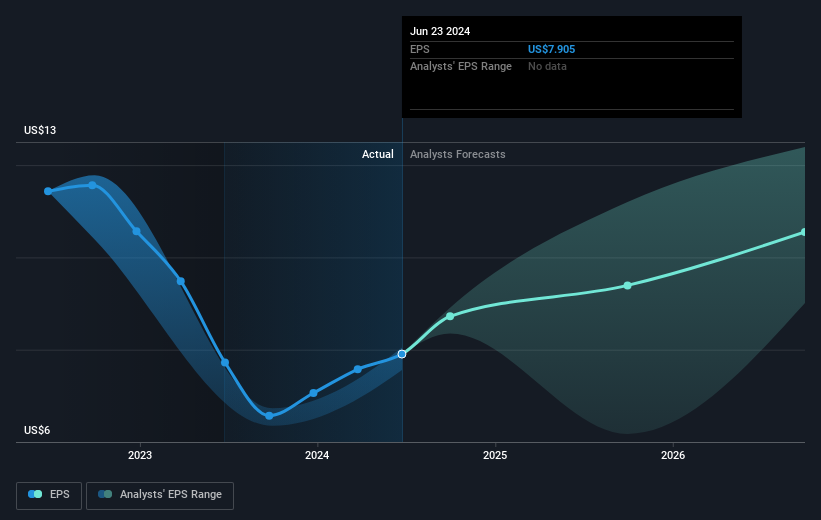This screenshot has width=821, height=520.
Task: Click the first forecast point after Jun 2024
Action: coord(450,316)
